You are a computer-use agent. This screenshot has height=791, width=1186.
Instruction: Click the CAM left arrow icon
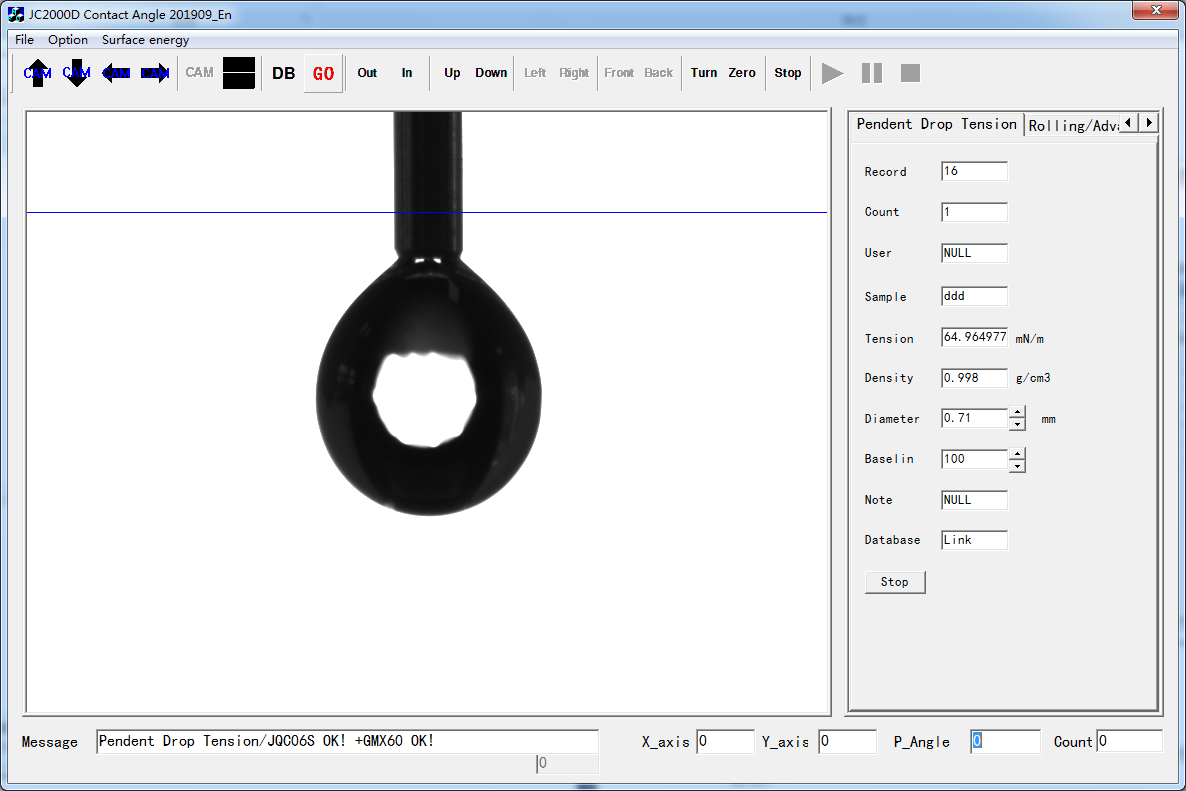pyautogui.click(x=116, y=73)
